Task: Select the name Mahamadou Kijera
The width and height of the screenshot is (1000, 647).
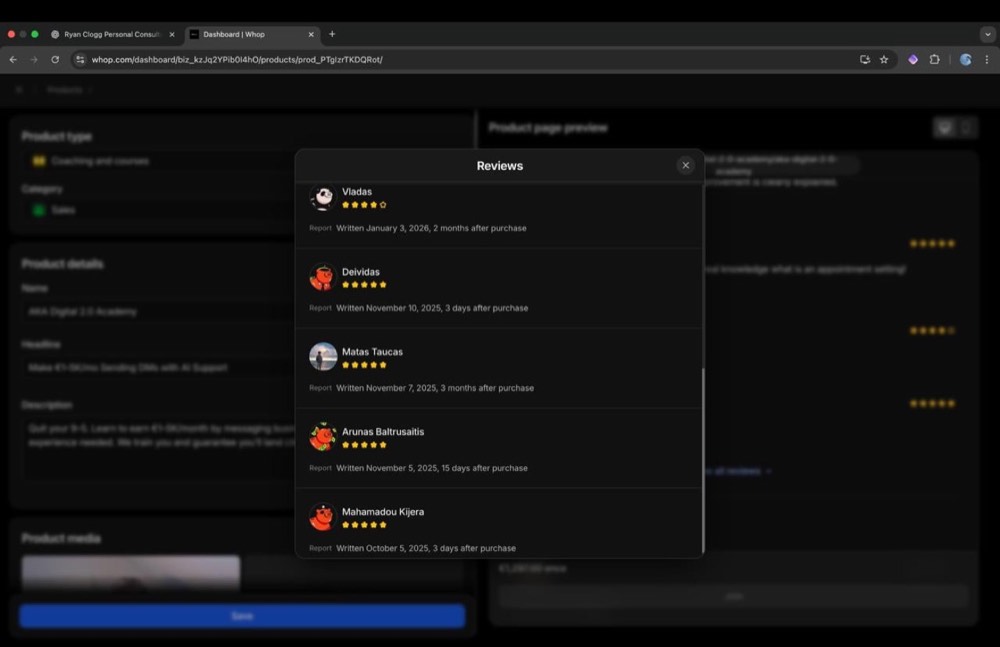Action: (383, 512)
